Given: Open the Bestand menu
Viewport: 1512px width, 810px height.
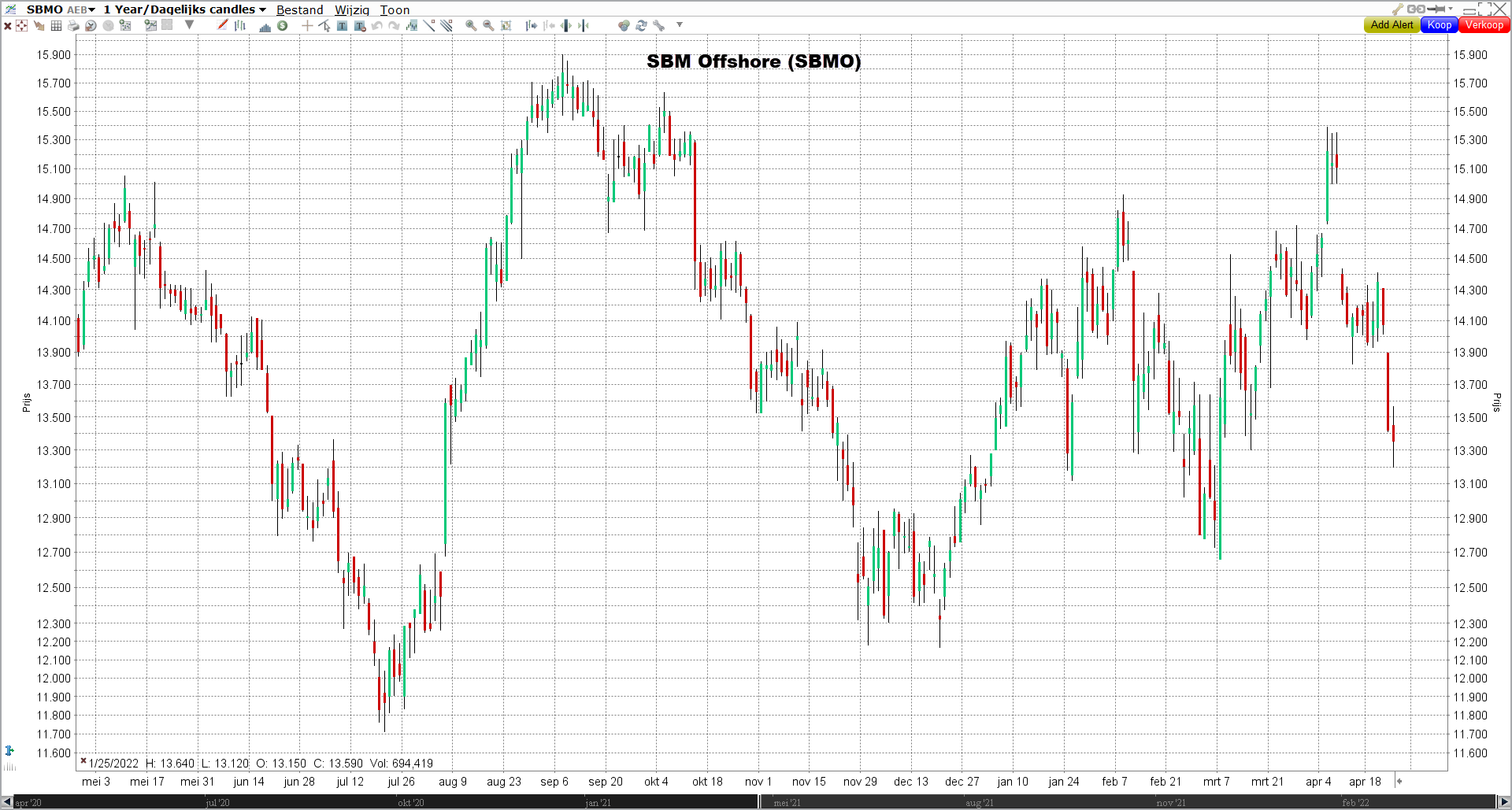Looking at the screenshot, I should pyautogui.click(x=299, y=9).
